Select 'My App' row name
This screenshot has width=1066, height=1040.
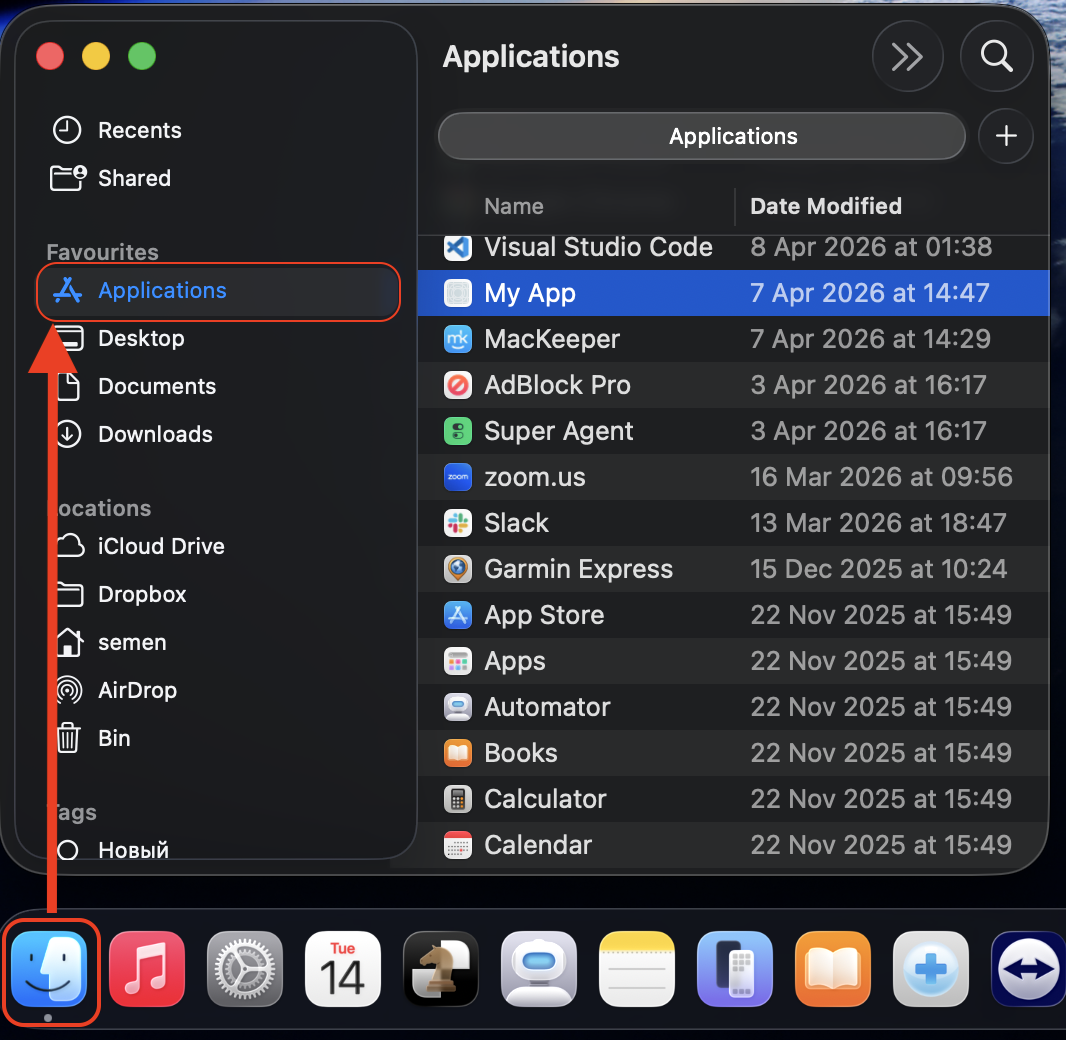pos(530,293)
